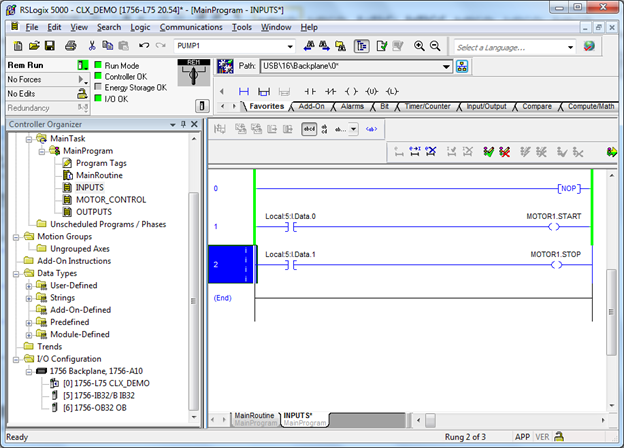Insert an Output Energize coil
The image size is (624, 448).
351,92
